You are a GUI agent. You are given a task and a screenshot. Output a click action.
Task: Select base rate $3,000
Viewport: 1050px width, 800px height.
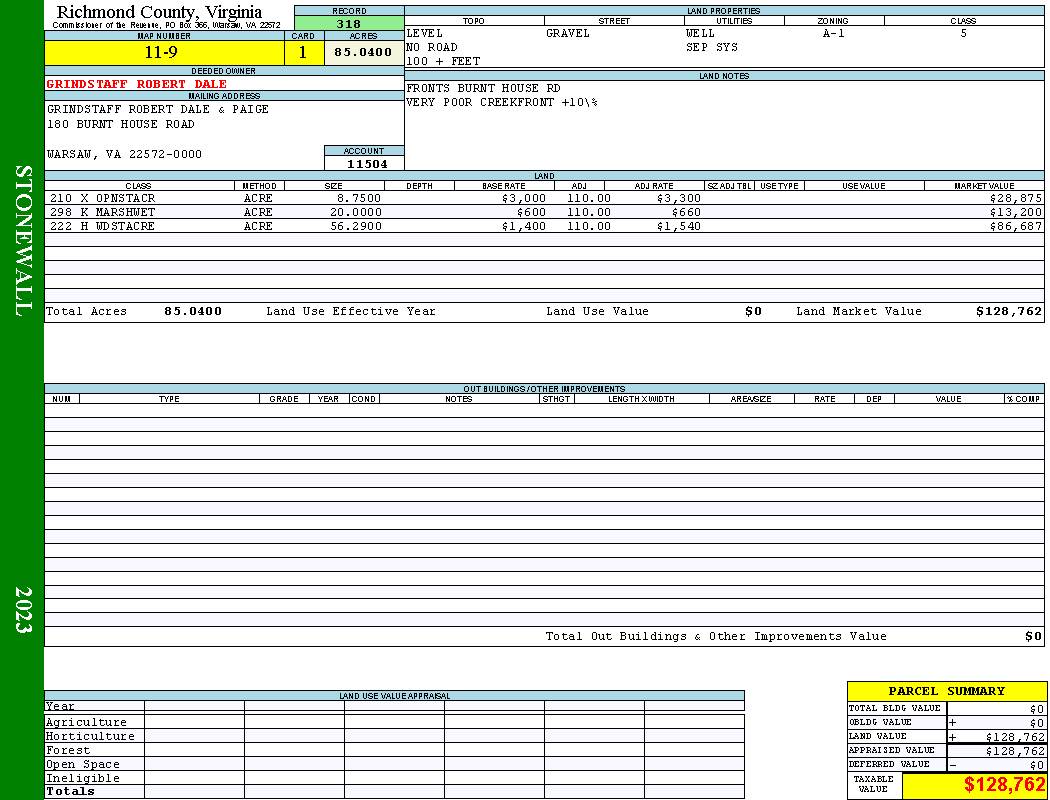[x=524, y=199]
